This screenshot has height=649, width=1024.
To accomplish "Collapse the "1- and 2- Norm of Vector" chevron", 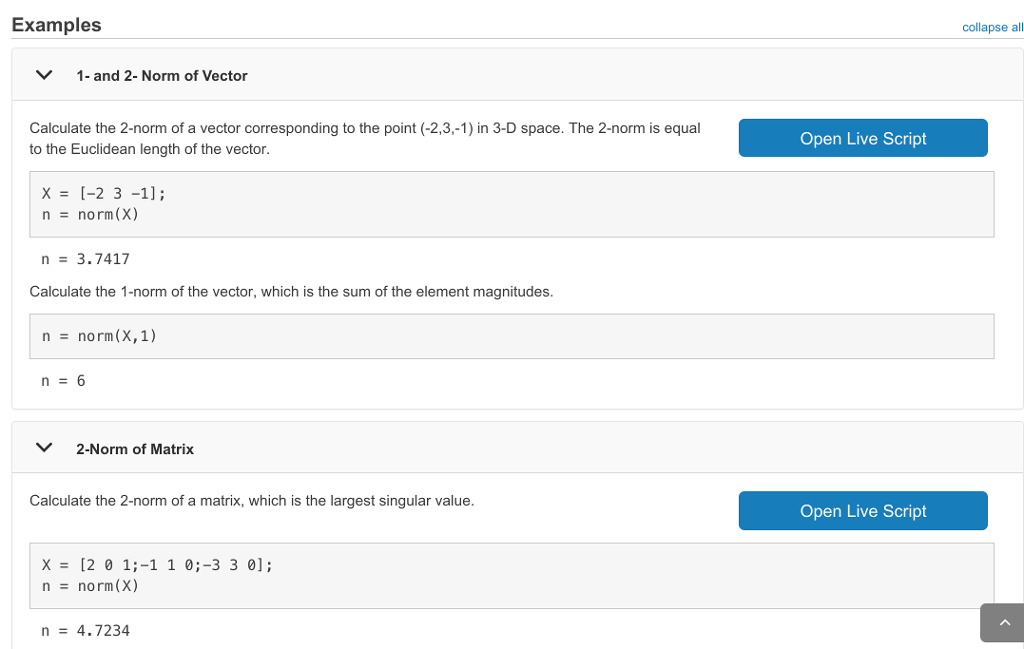I will click(x=43, y=75).
